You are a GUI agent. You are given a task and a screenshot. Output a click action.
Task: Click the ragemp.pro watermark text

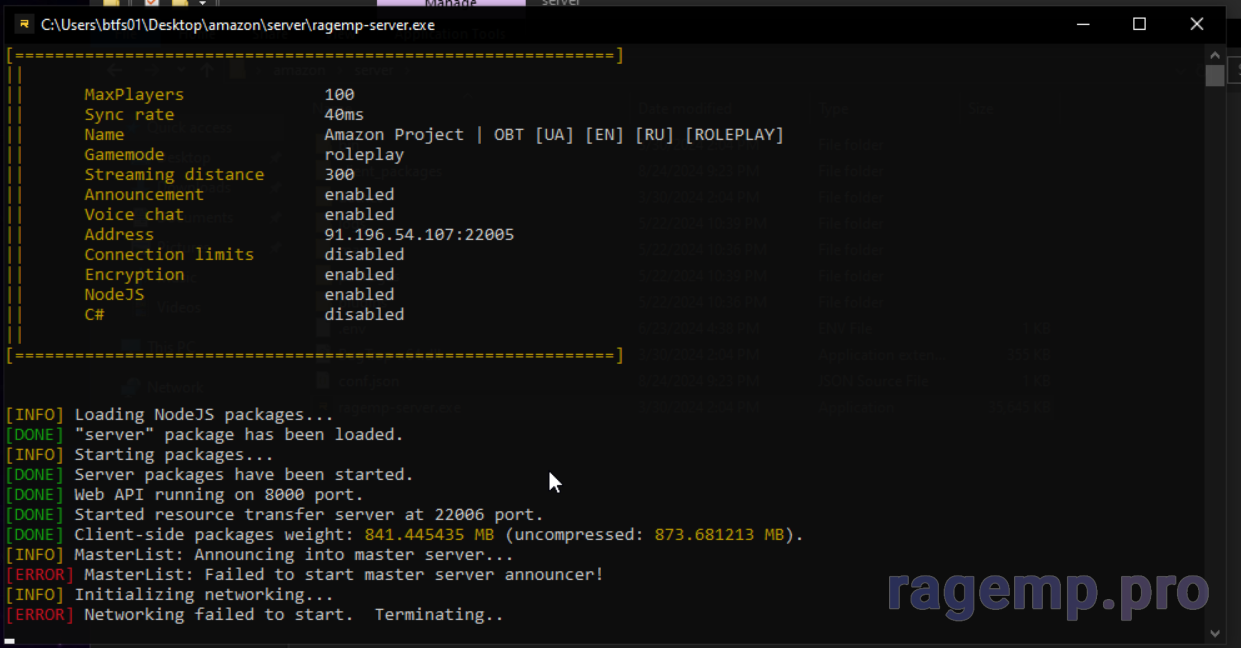click(1047, 592)
